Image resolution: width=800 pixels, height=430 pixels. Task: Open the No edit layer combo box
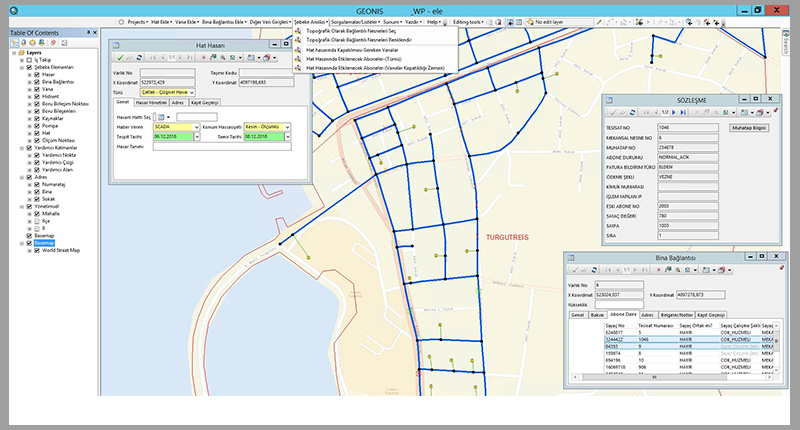(561, 22)
